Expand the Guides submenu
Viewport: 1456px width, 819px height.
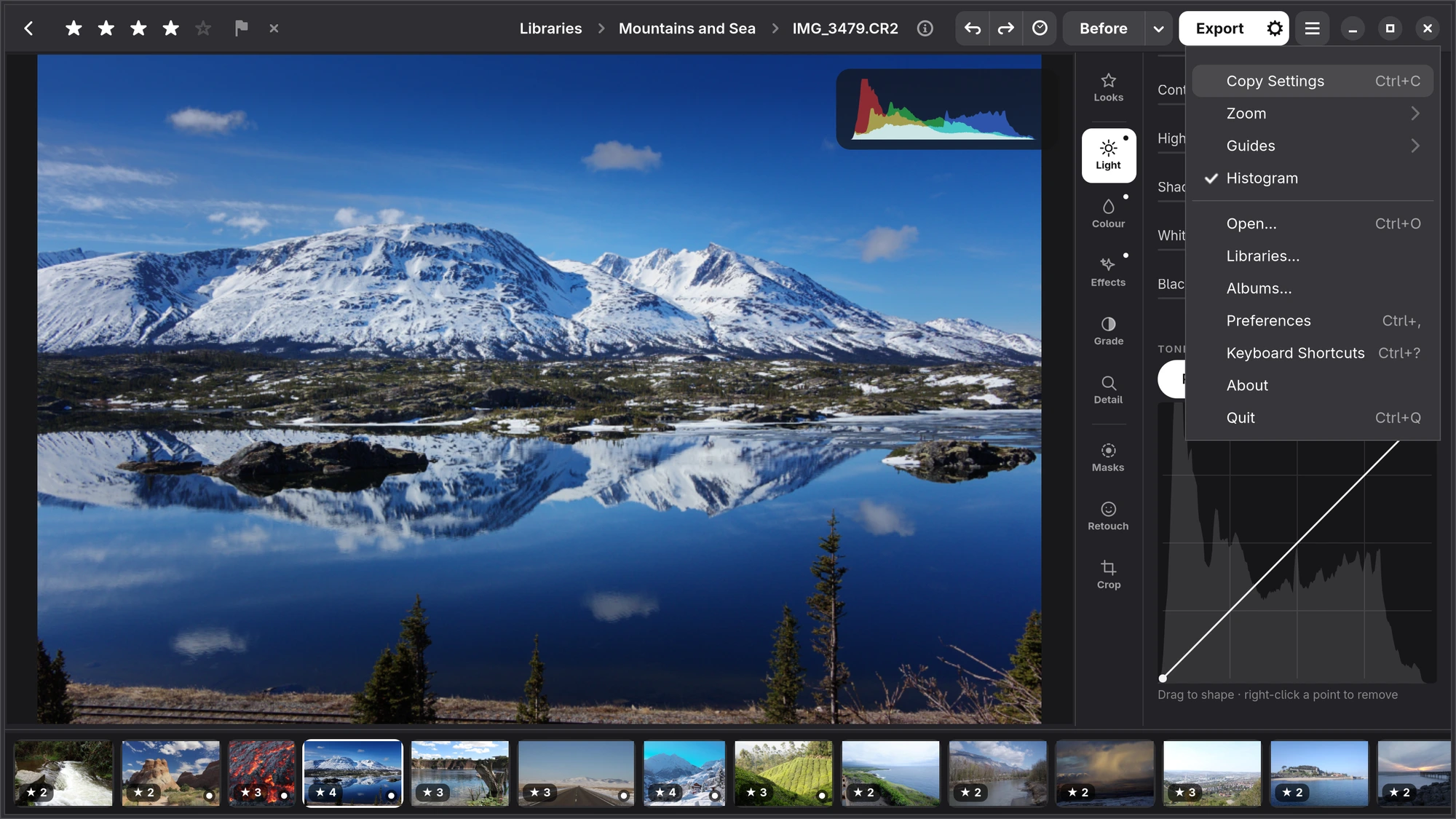coord(1313,146)
